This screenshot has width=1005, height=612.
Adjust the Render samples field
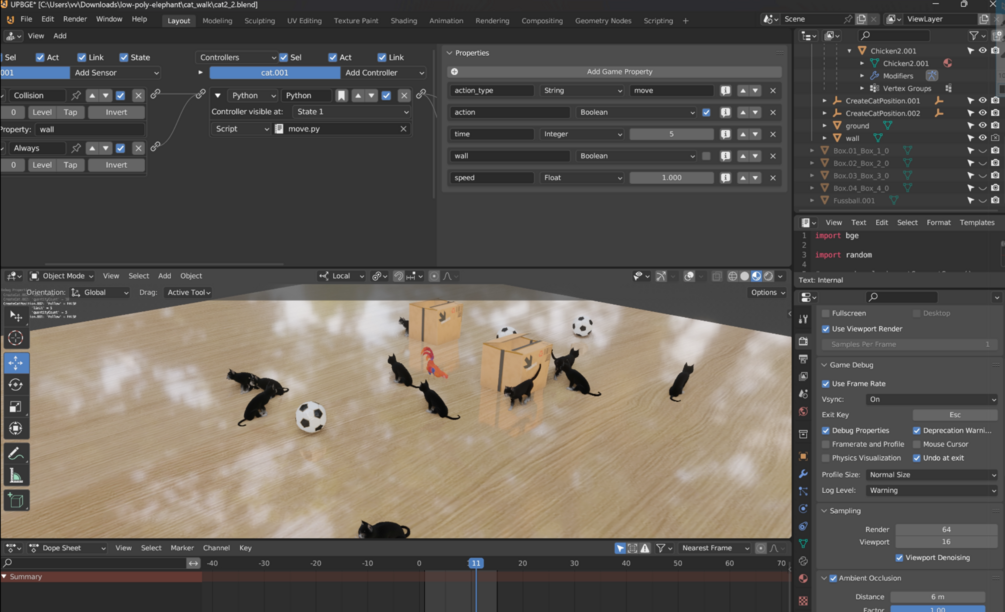point(946,529)
